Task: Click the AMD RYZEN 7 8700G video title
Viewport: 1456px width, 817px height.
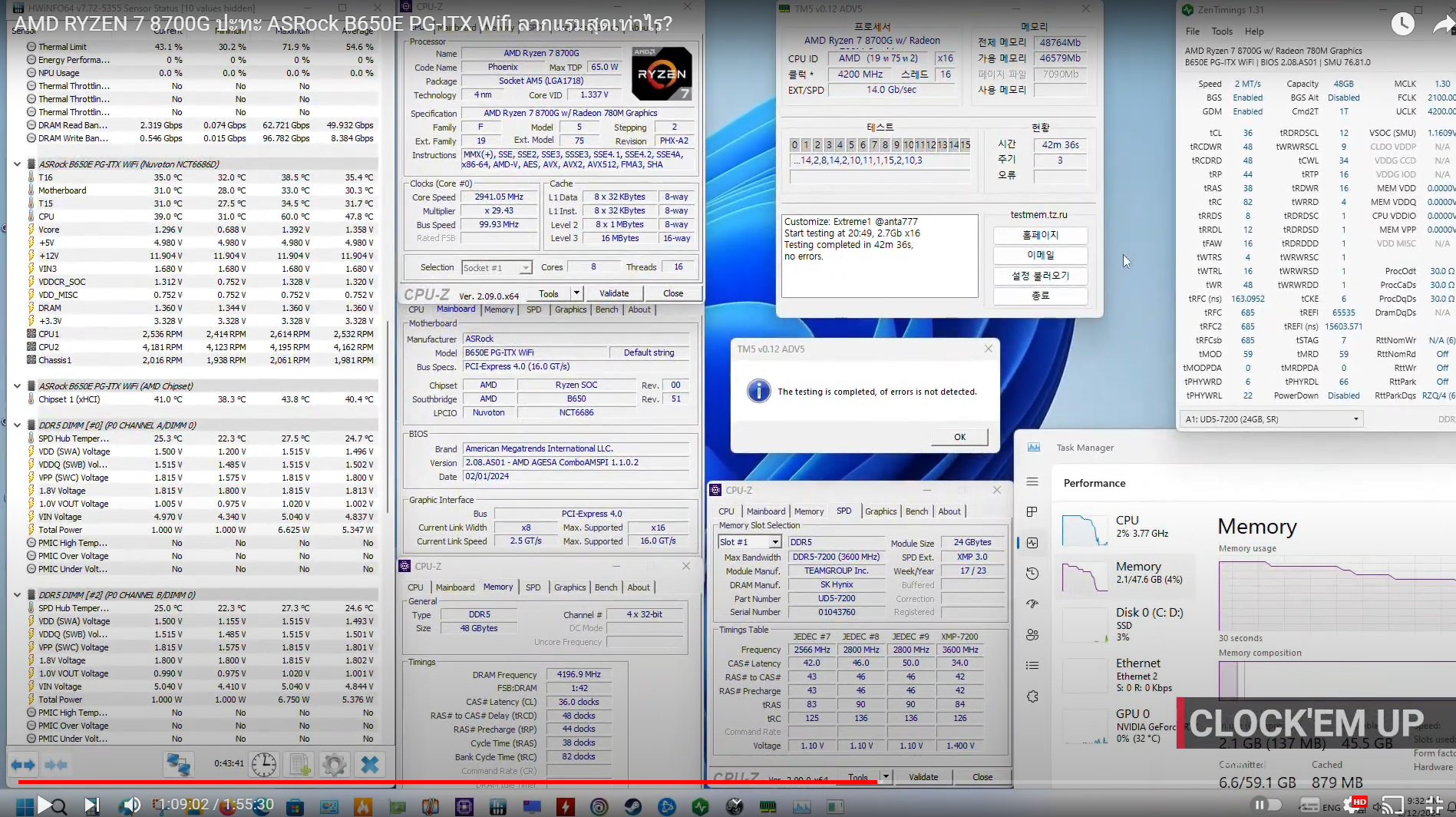Action: pyautogui.click(x=343, y=24)
